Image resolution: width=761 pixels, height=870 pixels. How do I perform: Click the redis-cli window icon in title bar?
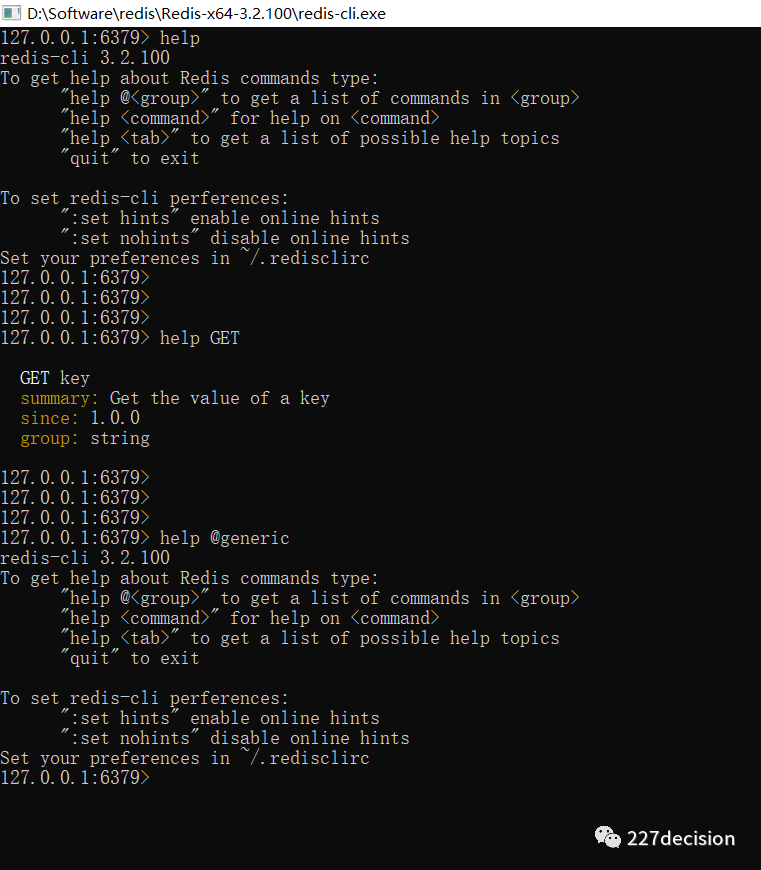pos(11,13)
